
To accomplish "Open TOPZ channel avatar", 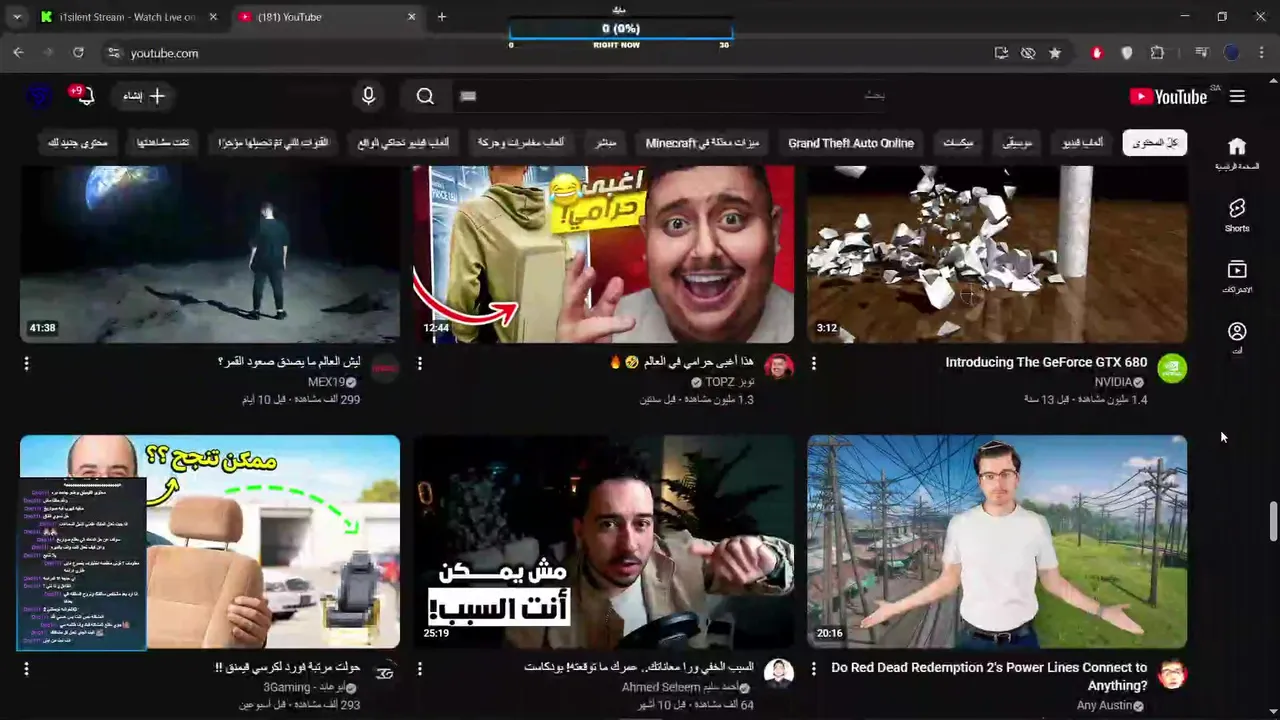I will 778,368.
